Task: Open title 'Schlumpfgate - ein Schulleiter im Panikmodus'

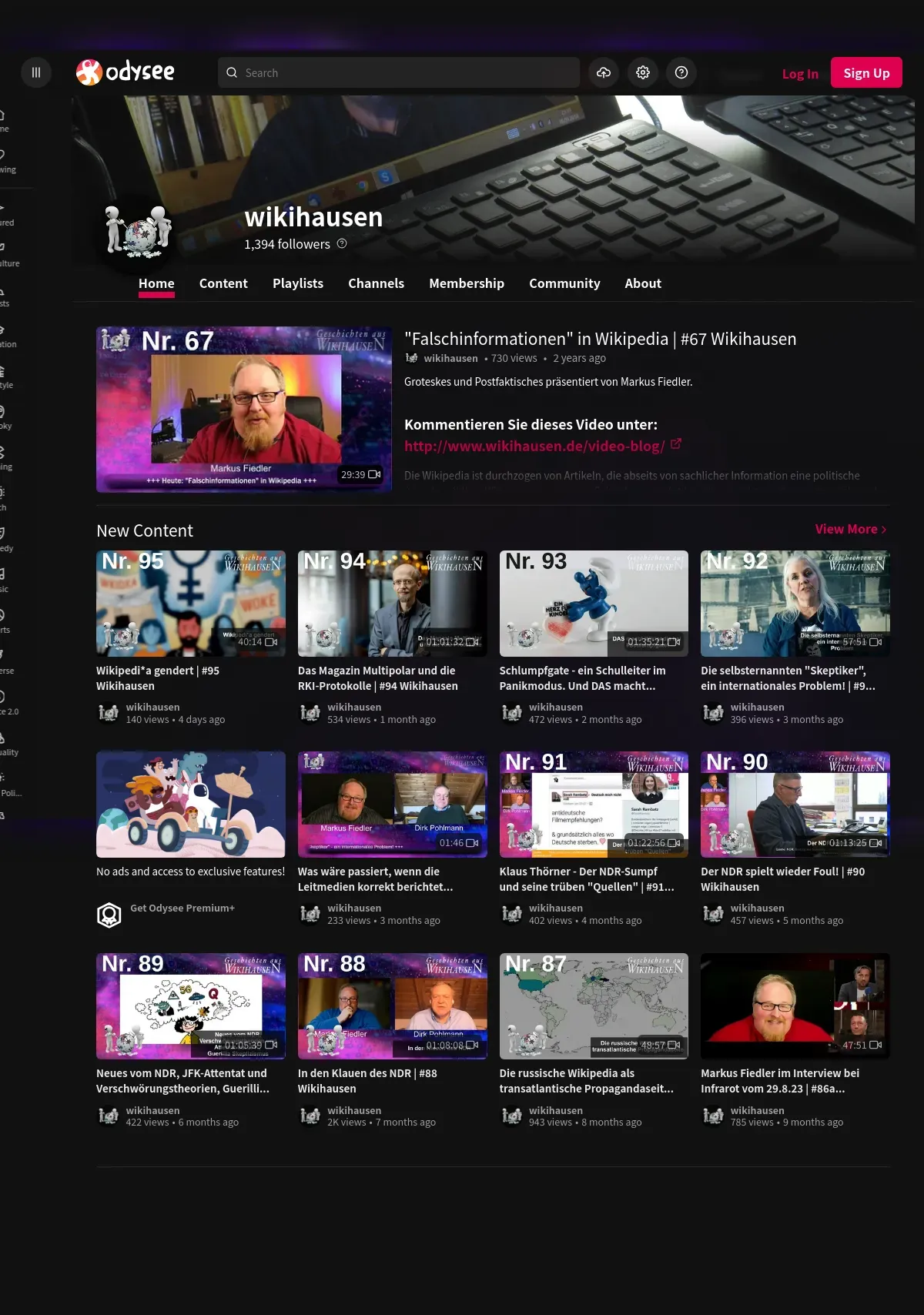Action: 583,678
